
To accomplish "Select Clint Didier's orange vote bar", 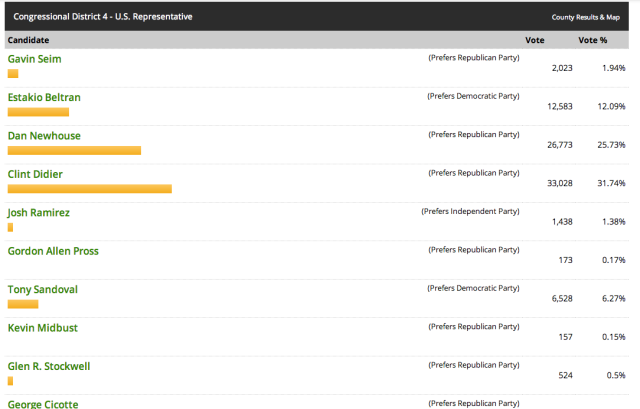I will pyautogui.click(x=90, y=189).
